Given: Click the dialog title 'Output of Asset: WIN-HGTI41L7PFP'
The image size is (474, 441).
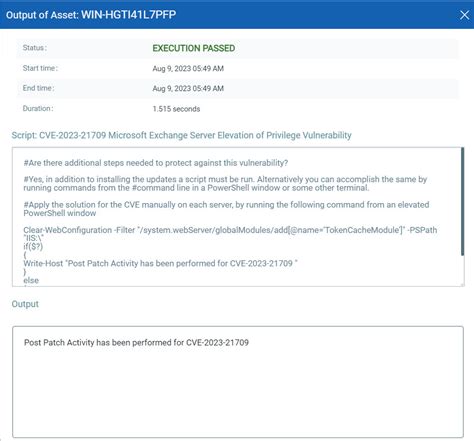Looking at the screenshot, I should 91,15.
